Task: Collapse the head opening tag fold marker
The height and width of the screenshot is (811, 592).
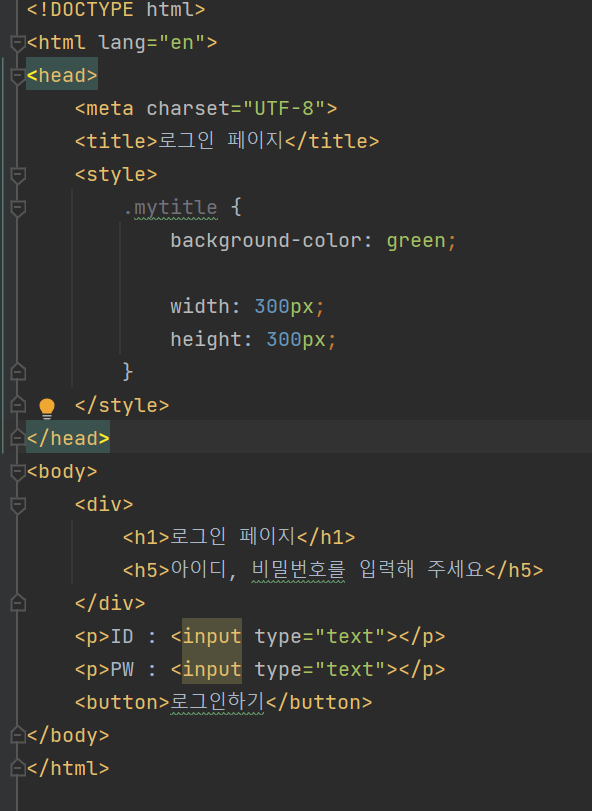Action: [x=18, y=76]
